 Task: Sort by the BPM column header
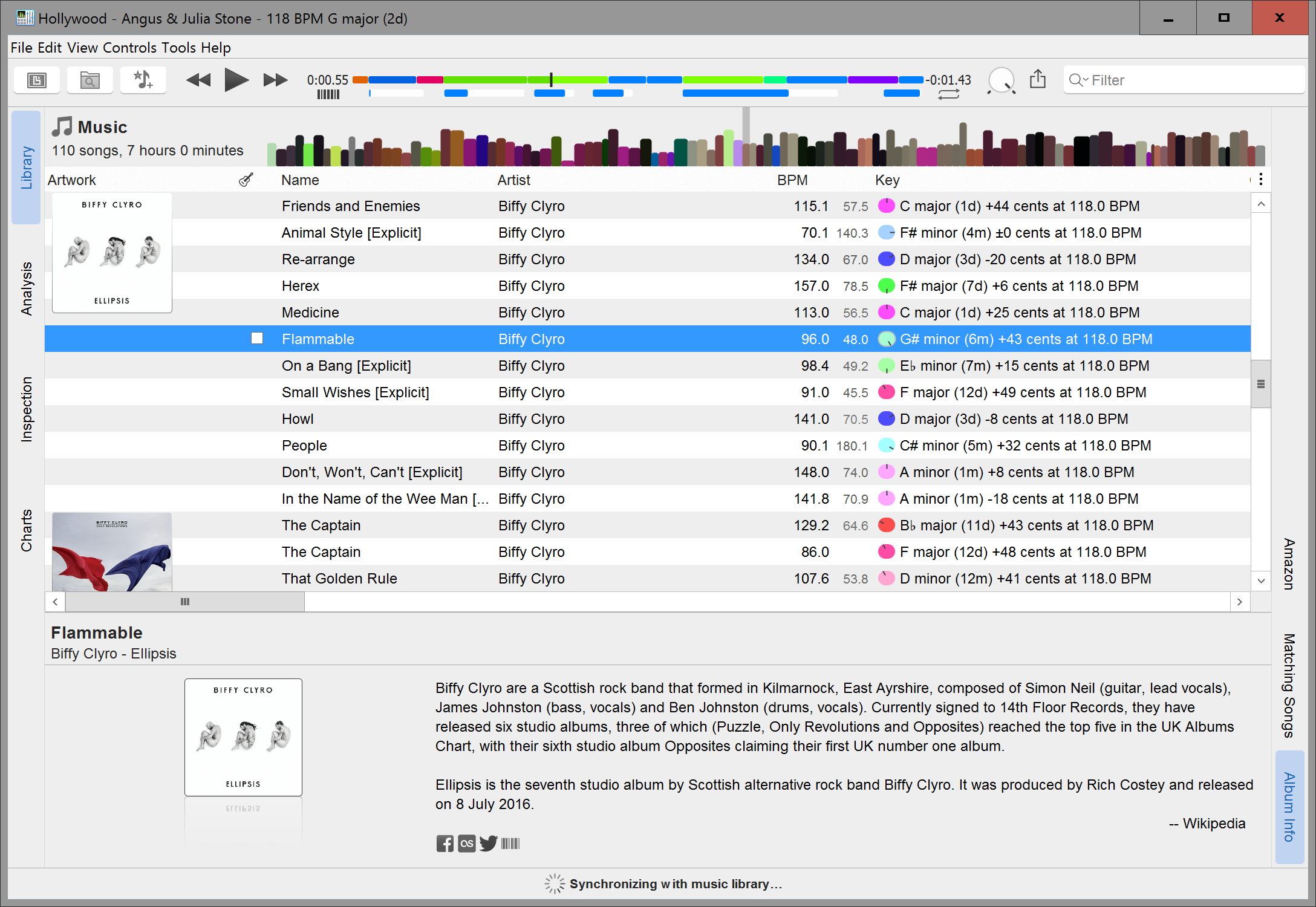(792, 180)
